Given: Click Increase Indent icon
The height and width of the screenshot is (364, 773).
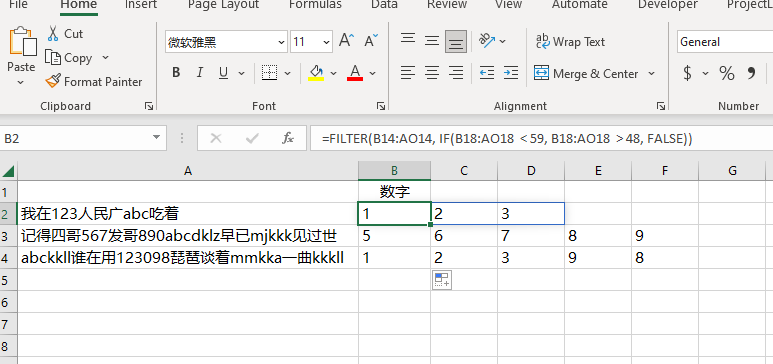Looking at the screenshot, I should [x=511, y=73].
